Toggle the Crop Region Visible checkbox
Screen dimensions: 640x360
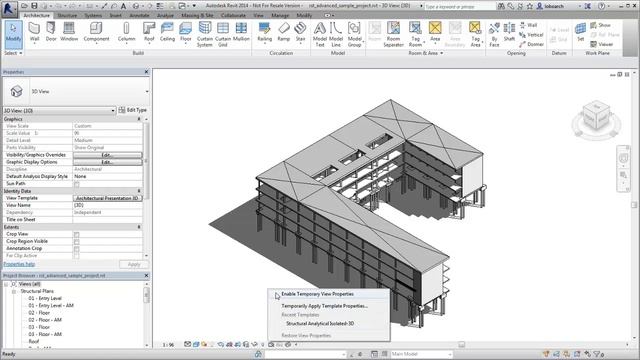pos(76,242)
